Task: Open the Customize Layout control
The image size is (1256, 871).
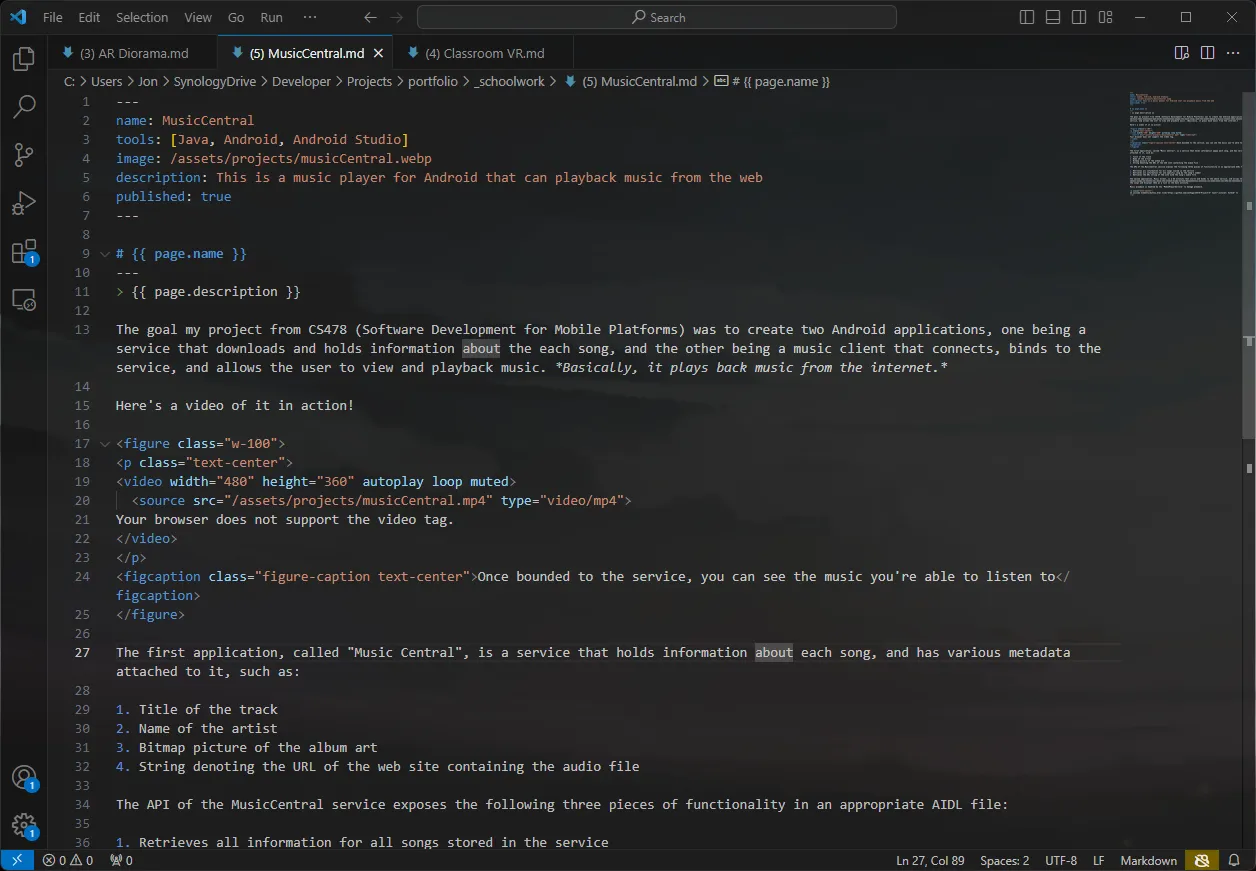Action: [x=1106, y=17]
